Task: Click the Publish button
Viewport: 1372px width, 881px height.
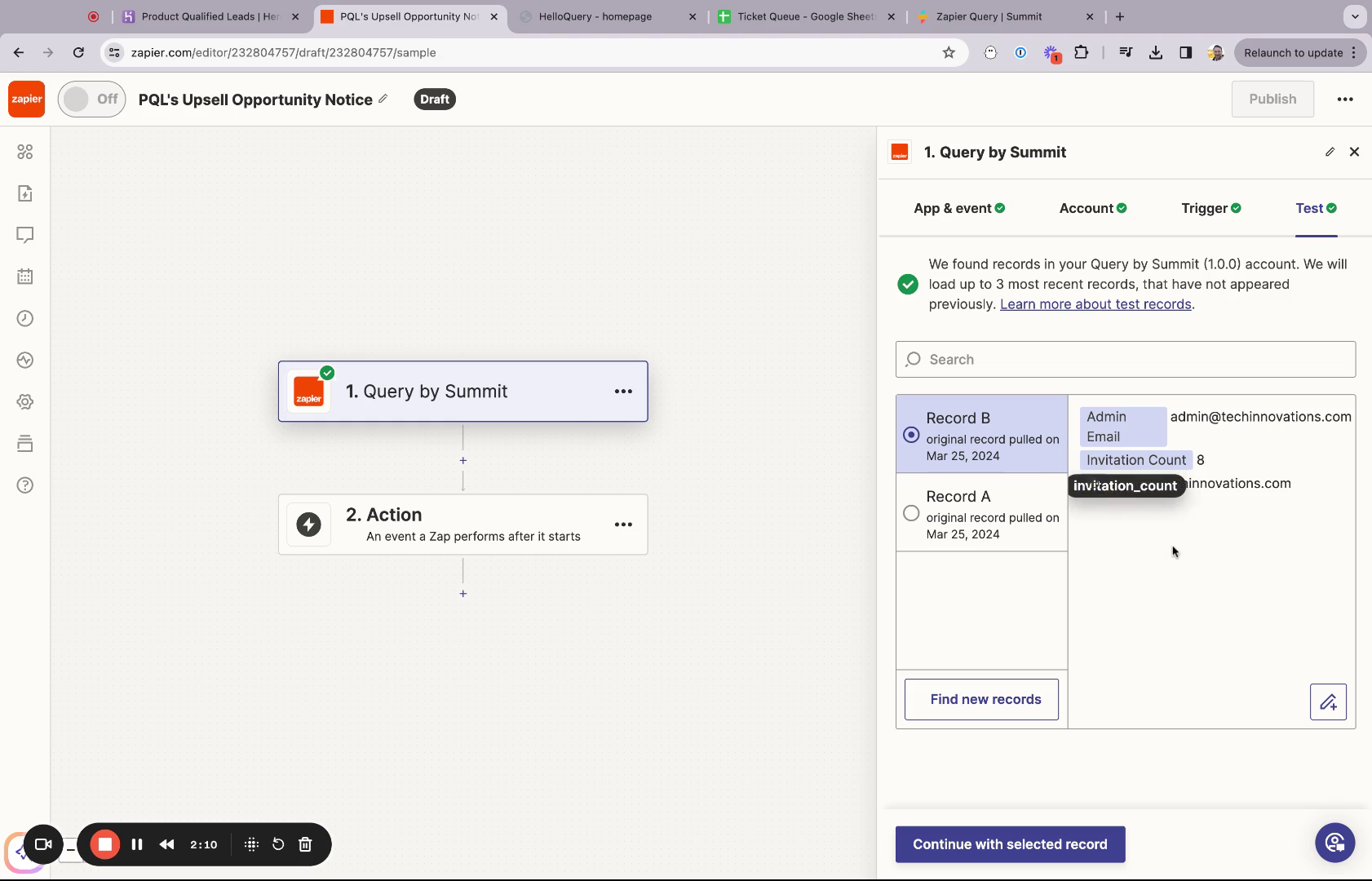Action: (1272, 99)
